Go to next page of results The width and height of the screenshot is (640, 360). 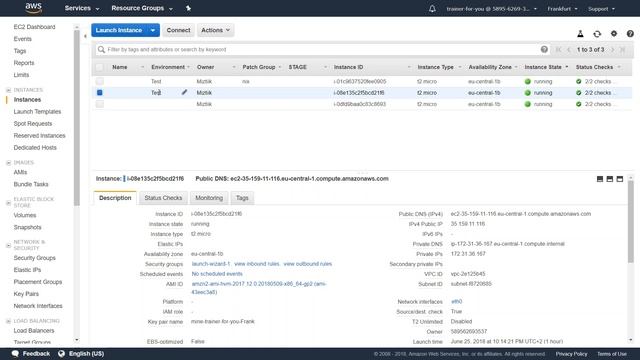(612, 49)
